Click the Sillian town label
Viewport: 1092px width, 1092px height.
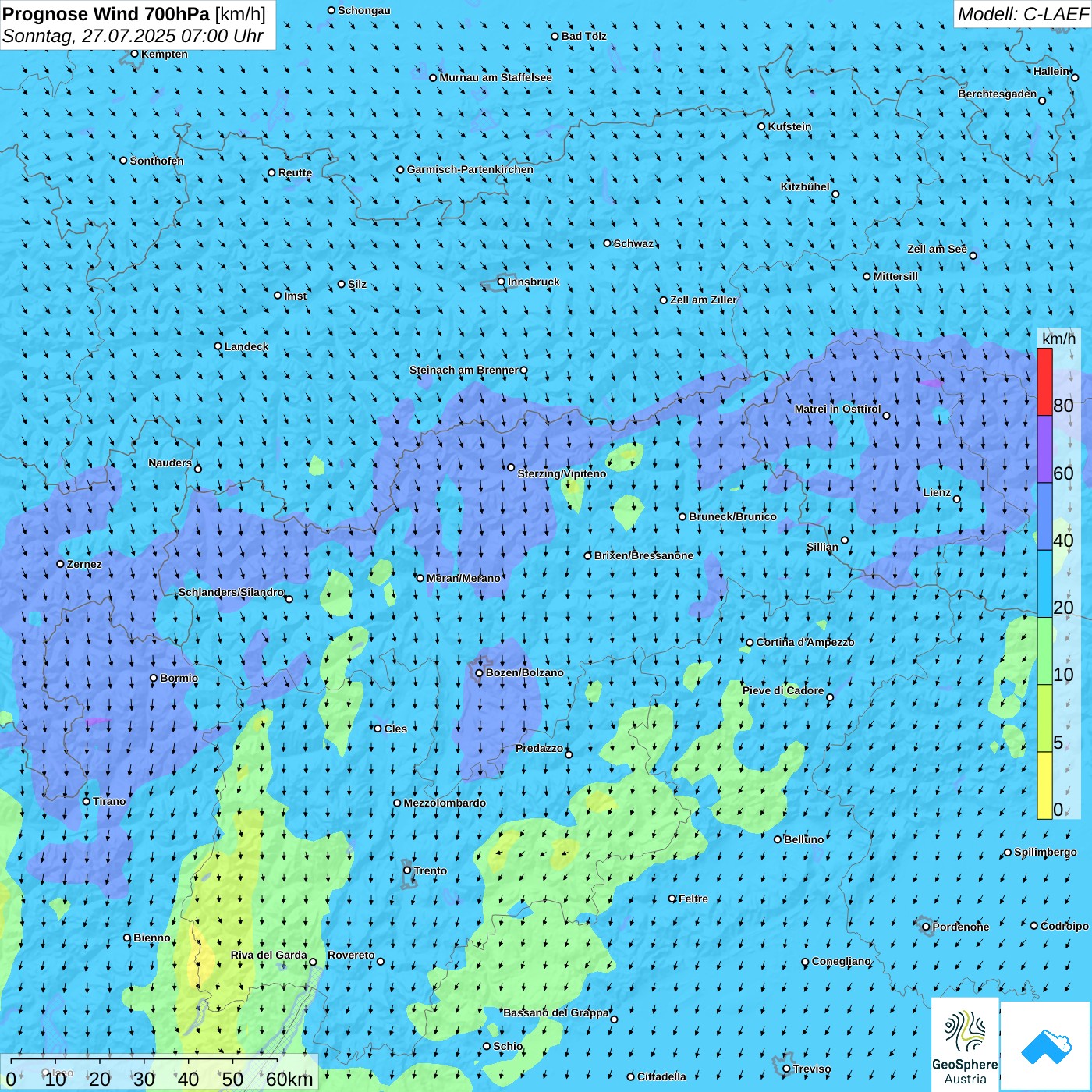point(822,547)
